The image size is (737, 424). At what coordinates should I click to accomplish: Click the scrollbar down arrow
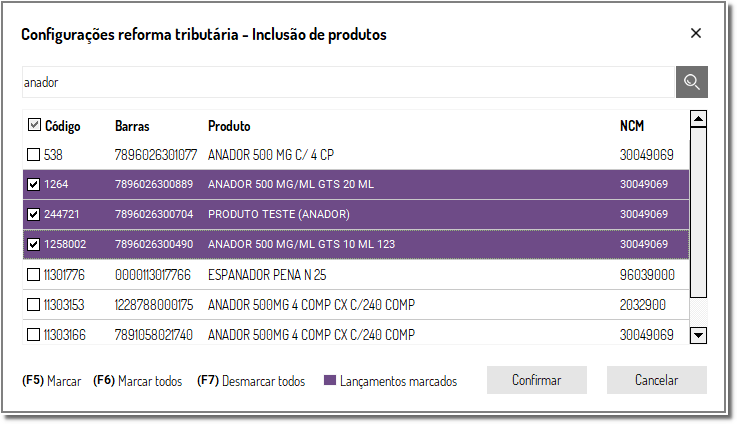[x=698, y=336]
